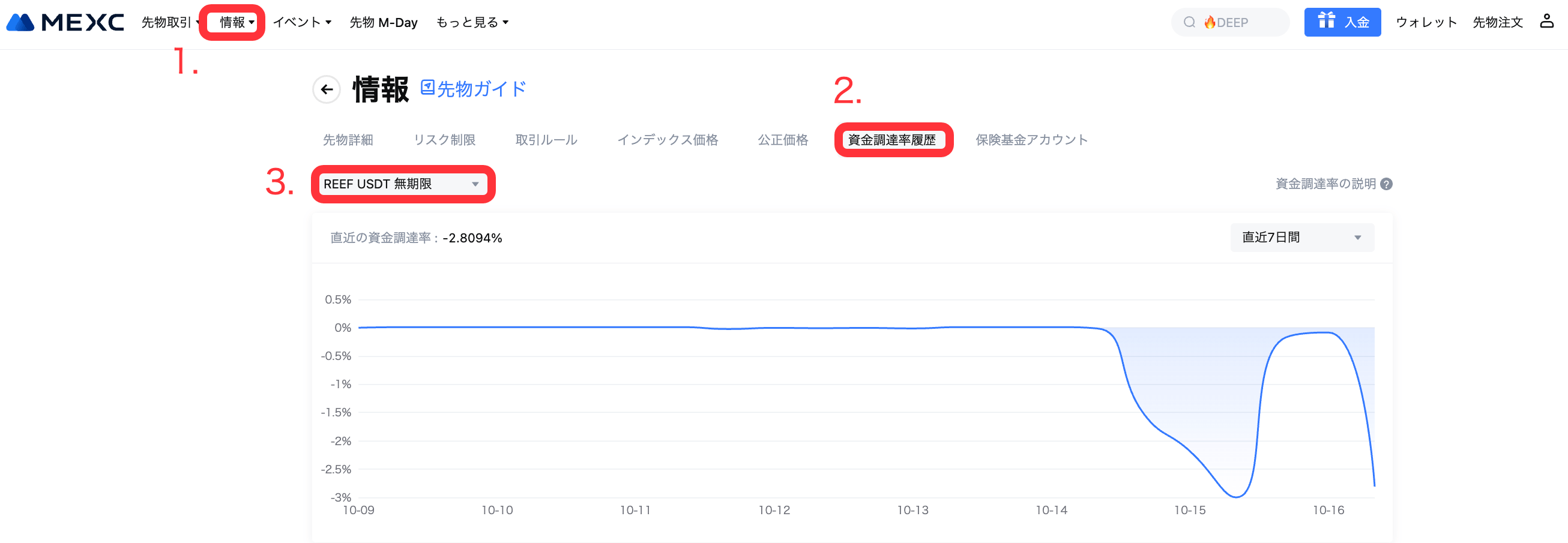Open the 保険基金アカウント tab

coord(1031,140)
